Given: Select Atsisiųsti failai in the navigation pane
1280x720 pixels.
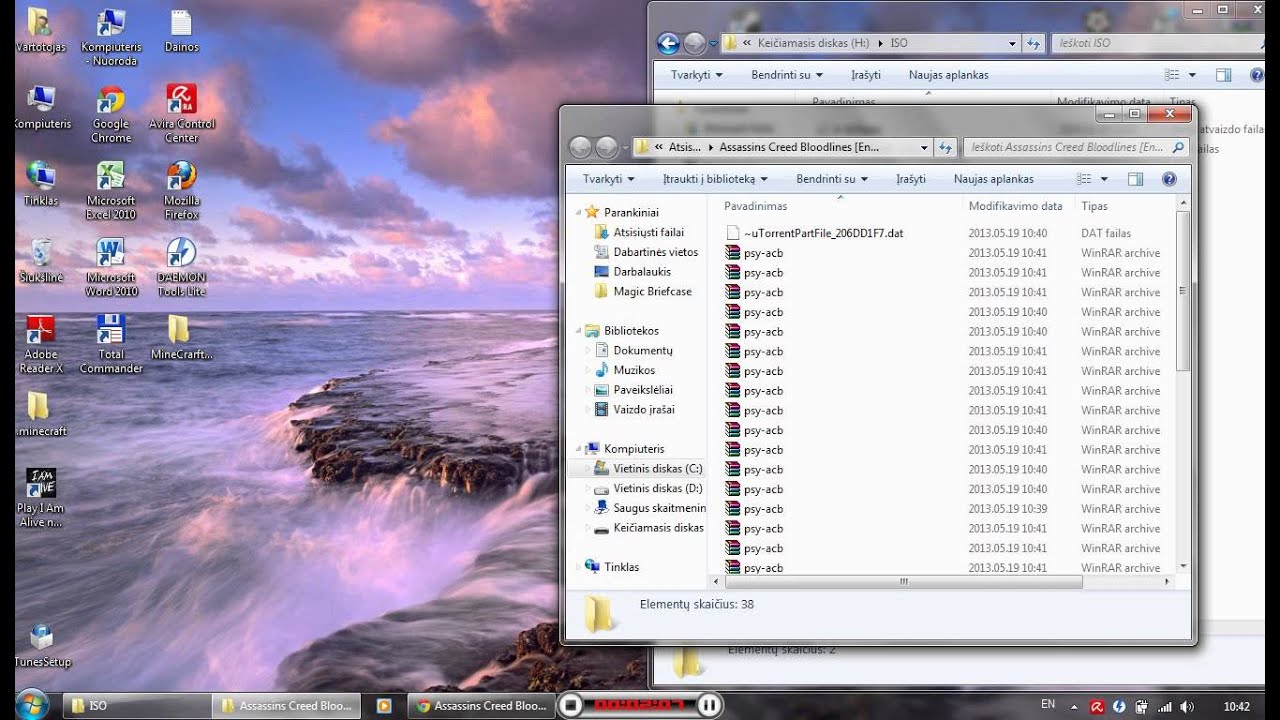Looking at the screenshot, I should pyautogui.click(x=648, y=232).
